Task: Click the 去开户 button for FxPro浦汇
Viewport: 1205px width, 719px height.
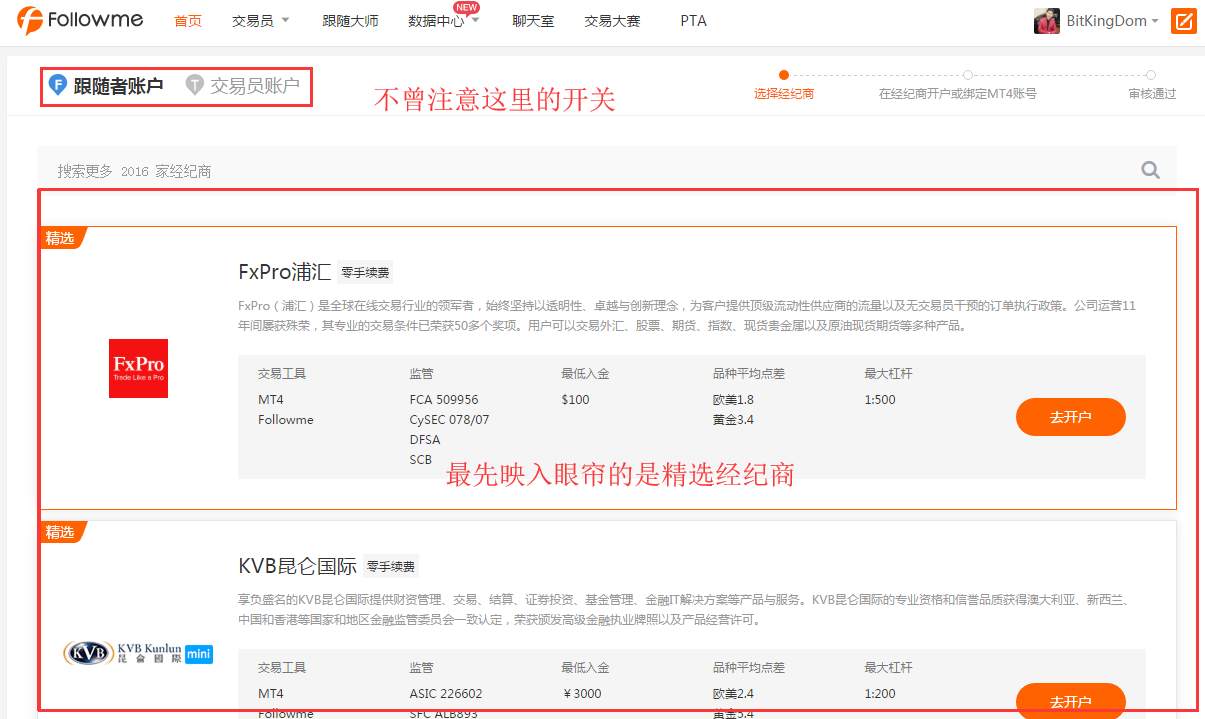Action: coord(1070,417)
